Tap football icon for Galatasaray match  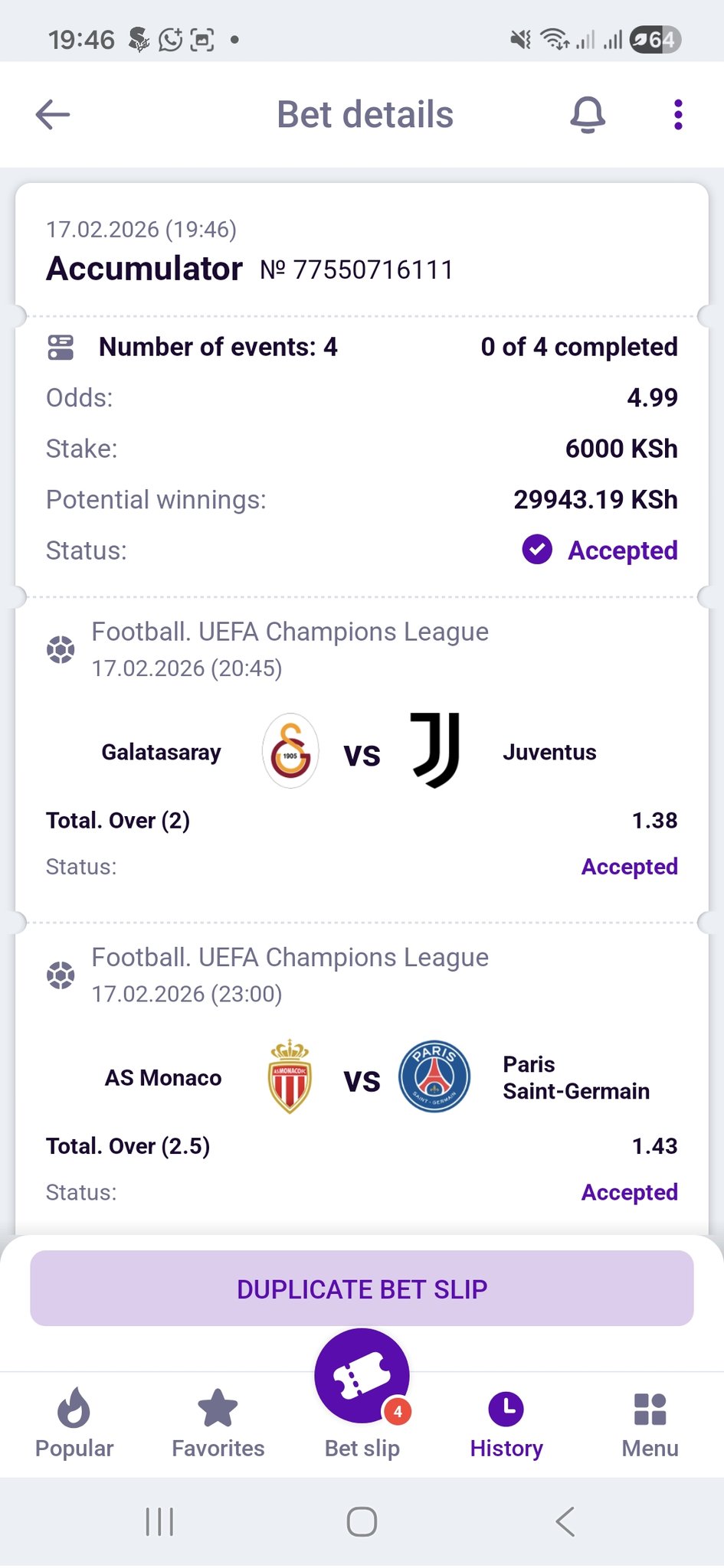coord(61,650)
